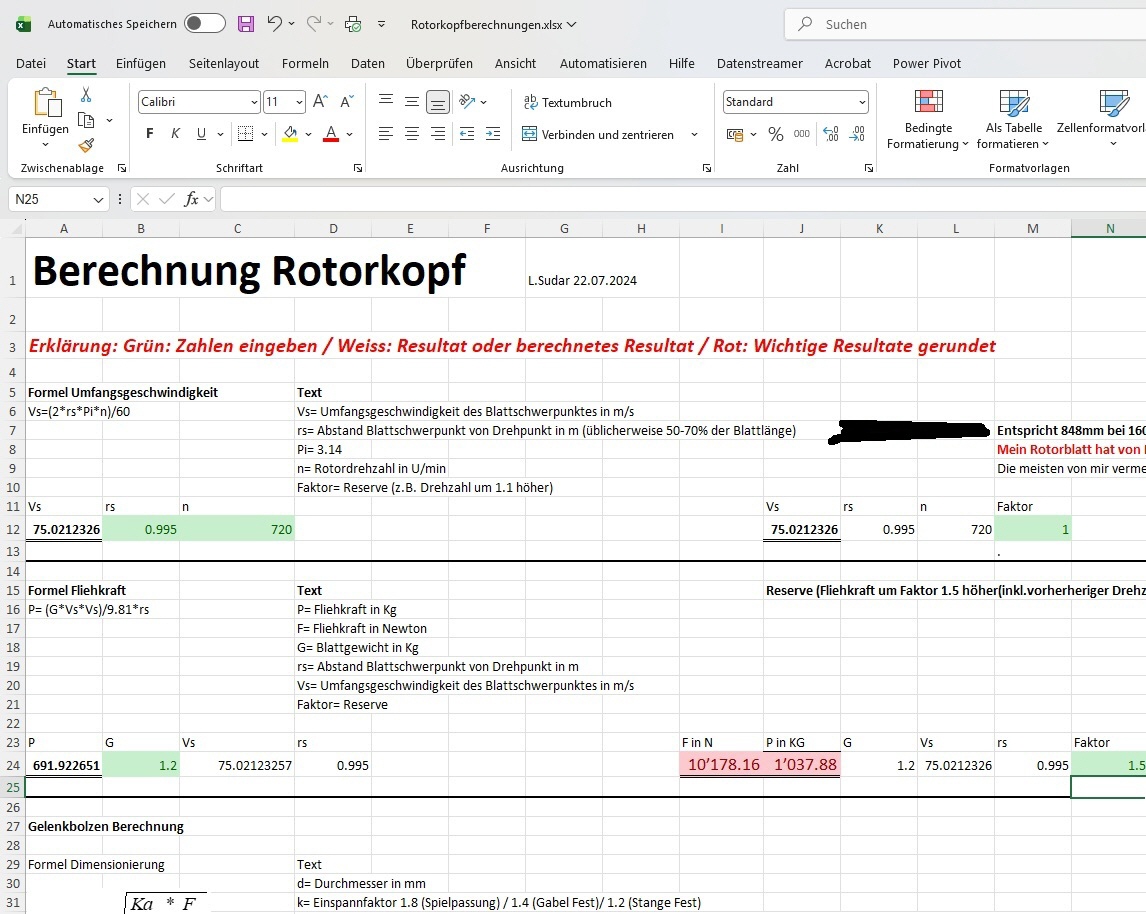1146x914 pixels.
Task: Increase indent icon
Action: point(493,134)
